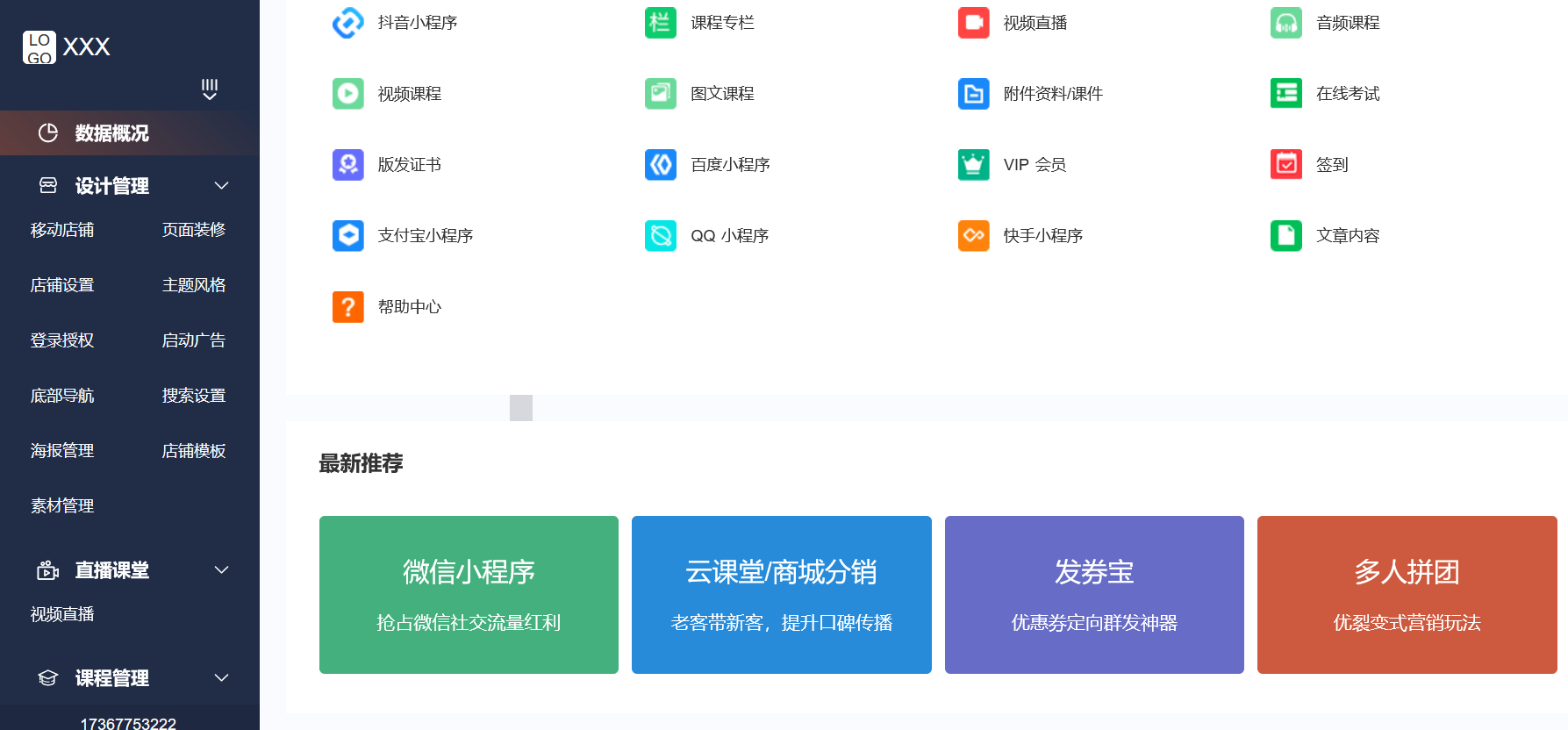This screenshot has width=1568, height=730.
Task: Click the 快手小程序 orange icon
Action: click(973, 235)
